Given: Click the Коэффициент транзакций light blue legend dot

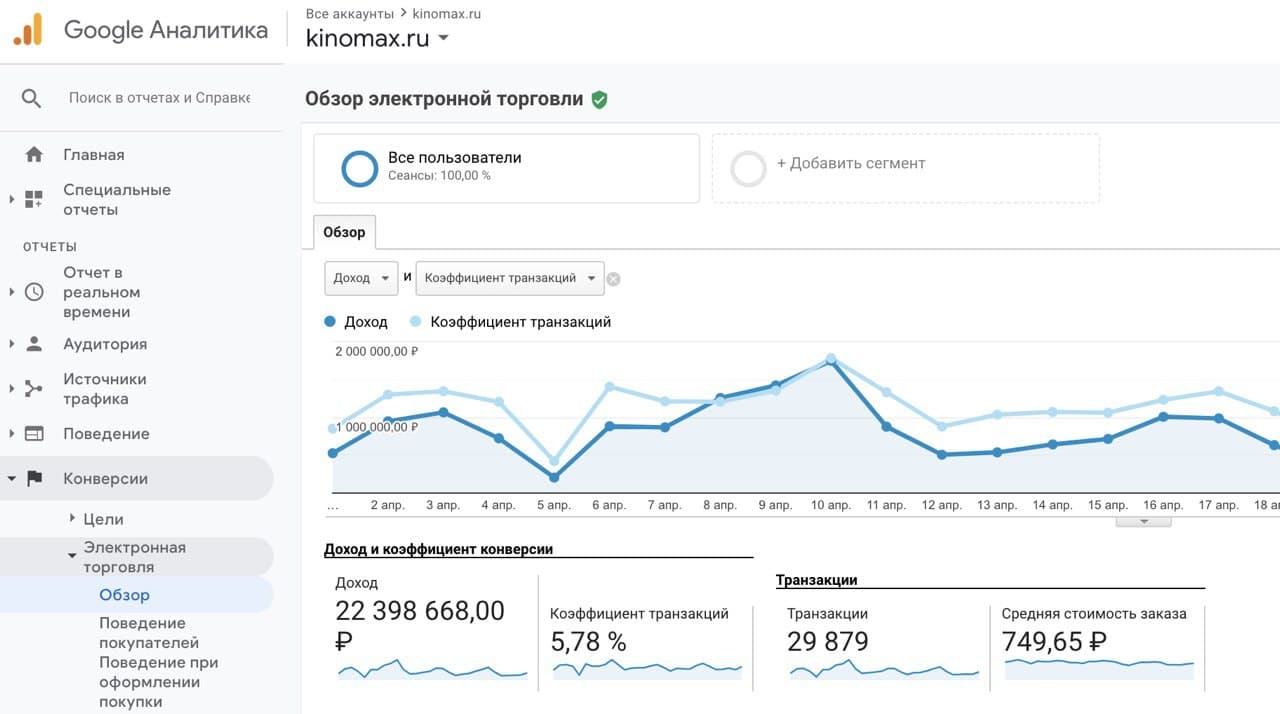Looking at the screenshot, I should point(417,322).
